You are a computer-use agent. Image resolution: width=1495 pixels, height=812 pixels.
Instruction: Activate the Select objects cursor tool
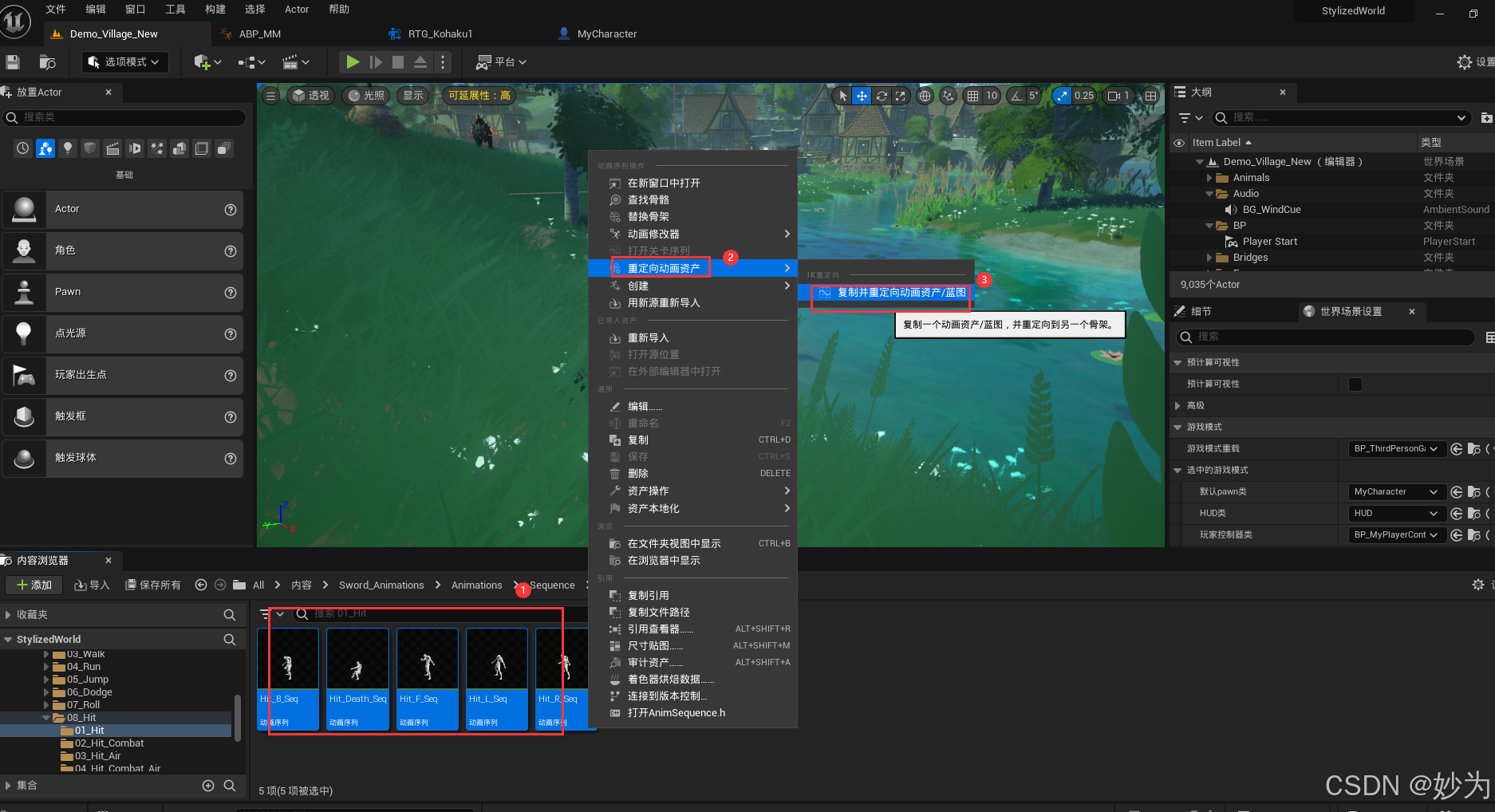tap(842, 96)
